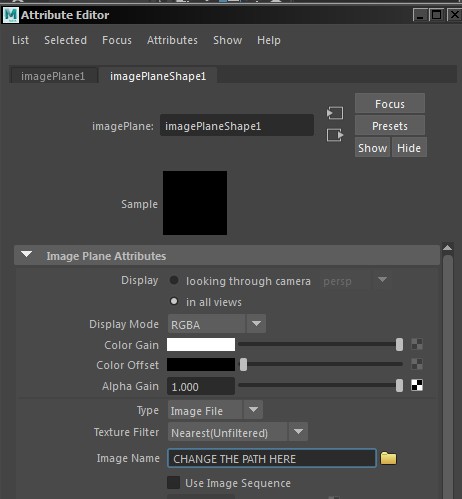Open the Show menu
The image size is (462, 499).
click(228, 40)
